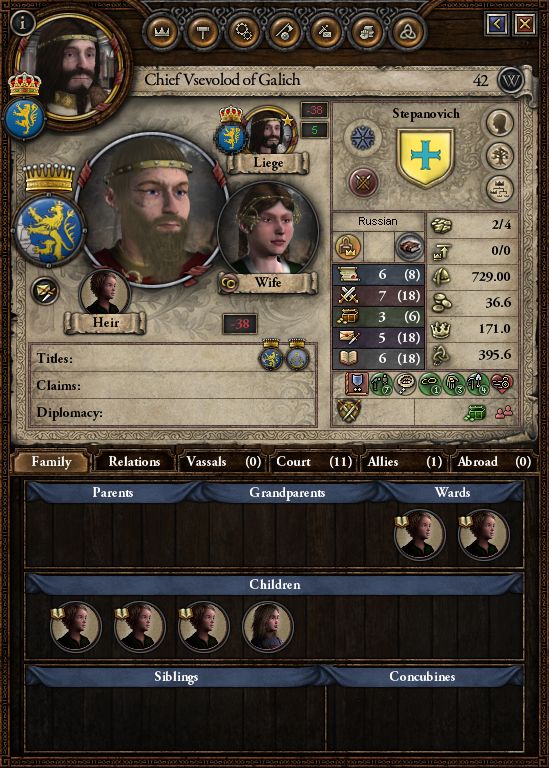The image size is (549, 768).
Task: Open the Court (11) tab
Action: pos(314,462)
